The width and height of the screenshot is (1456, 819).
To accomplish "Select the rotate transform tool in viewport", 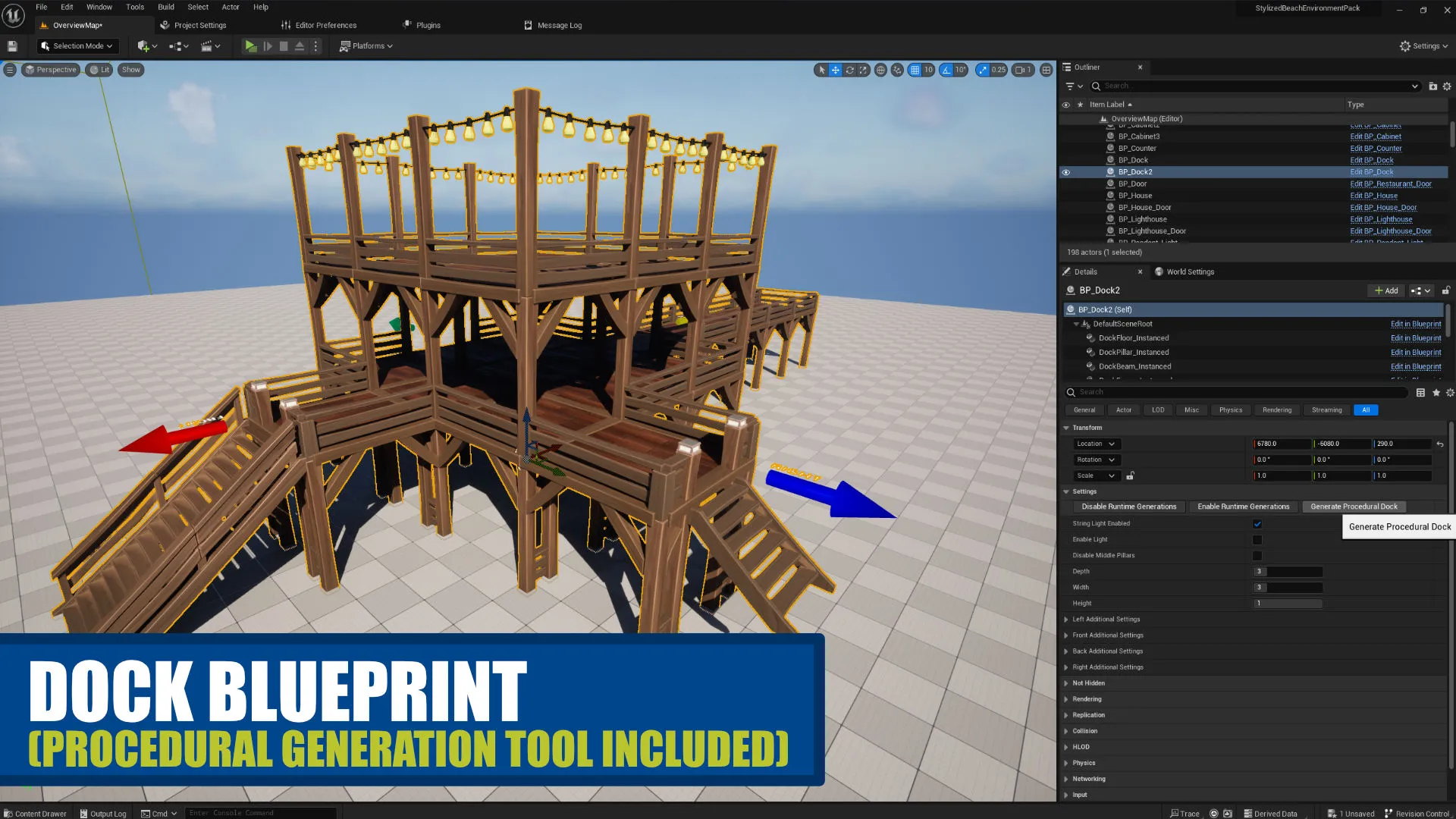I will (849, 70).
